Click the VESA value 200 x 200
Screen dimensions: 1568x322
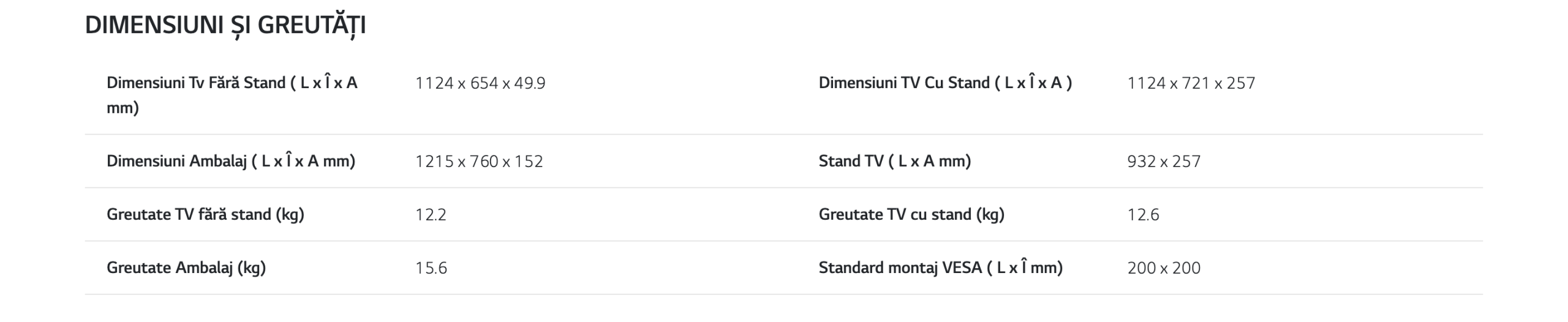(1163, 268)
